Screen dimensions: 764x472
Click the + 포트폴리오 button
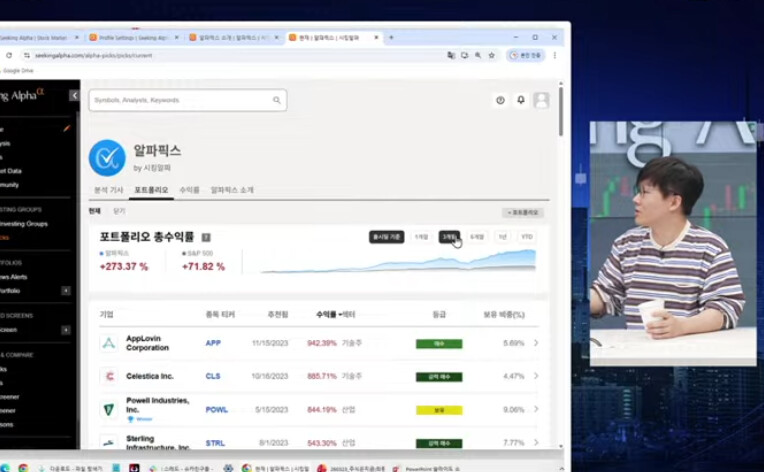click(523, 212)
